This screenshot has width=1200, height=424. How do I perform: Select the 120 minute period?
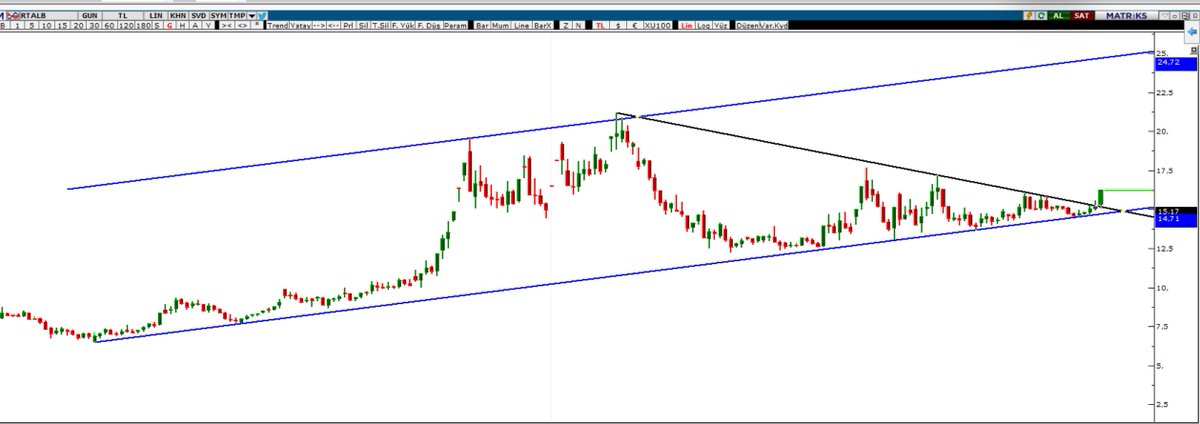pyautogui.click(x=126, y=25)
